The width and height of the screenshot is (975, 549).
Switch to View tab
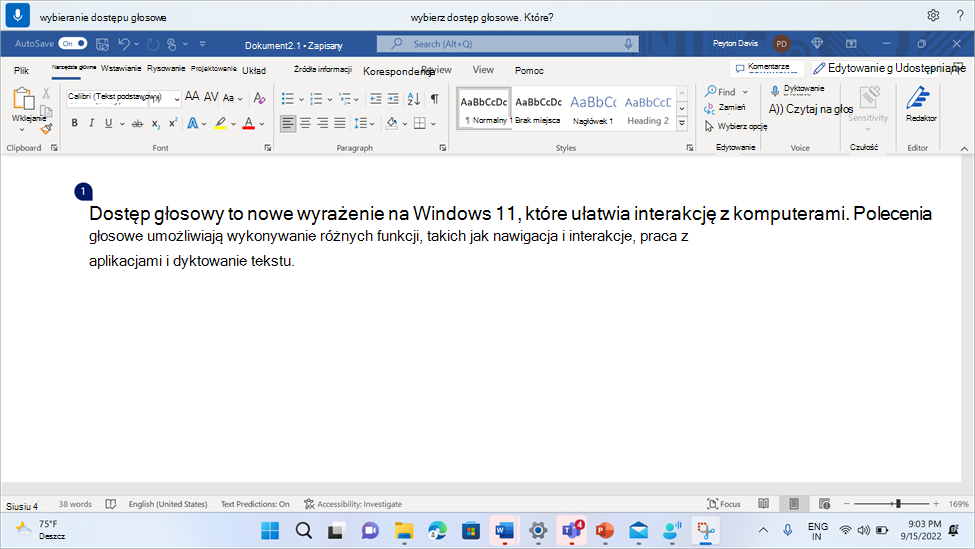(483, 70)
